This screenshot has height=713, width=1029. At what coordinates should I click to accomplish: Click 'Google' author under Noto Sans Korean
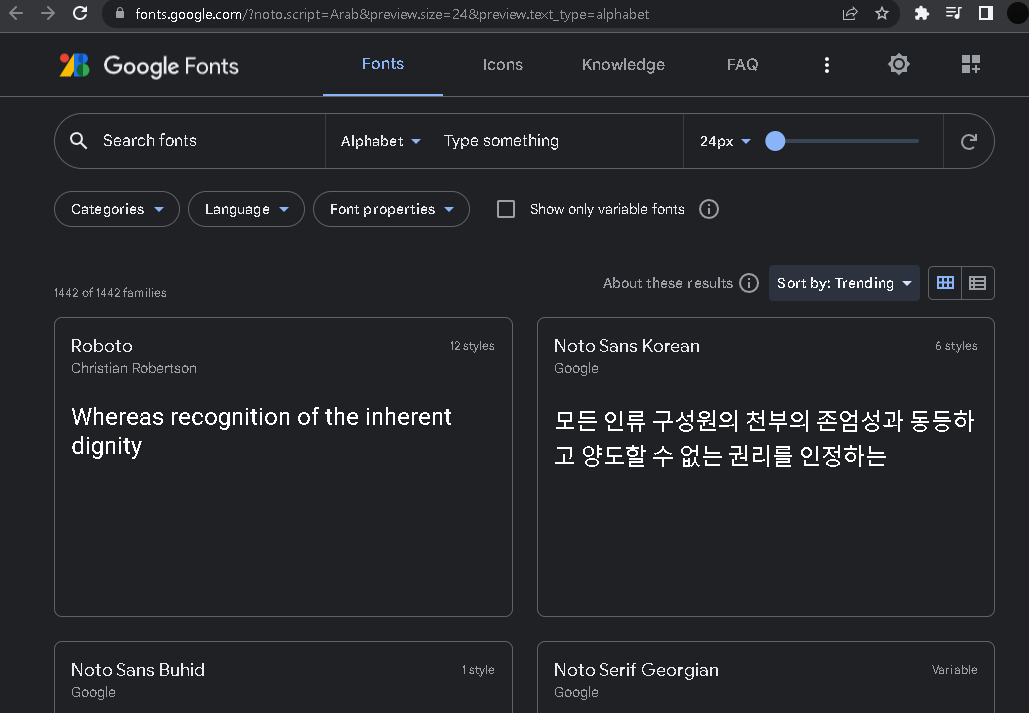coord(576,368)
